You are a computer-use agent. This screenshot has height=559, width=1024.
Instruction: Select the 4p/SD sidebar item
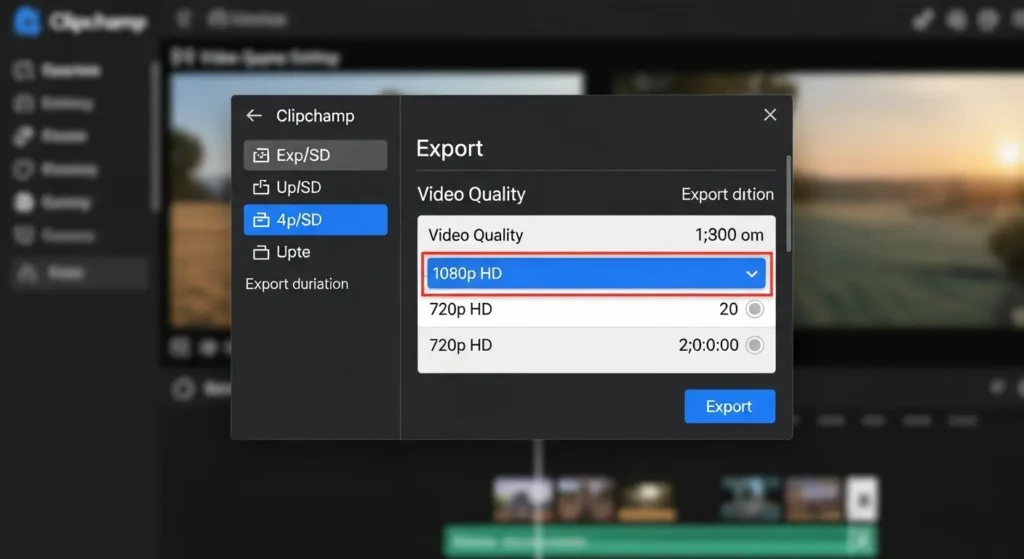315,219
